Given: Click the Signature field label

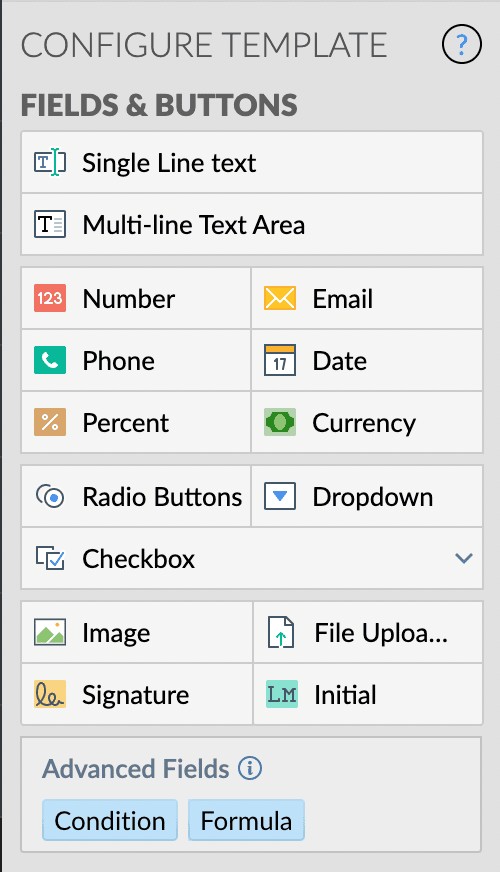Looking at the screenshot, I should (136, 696).
